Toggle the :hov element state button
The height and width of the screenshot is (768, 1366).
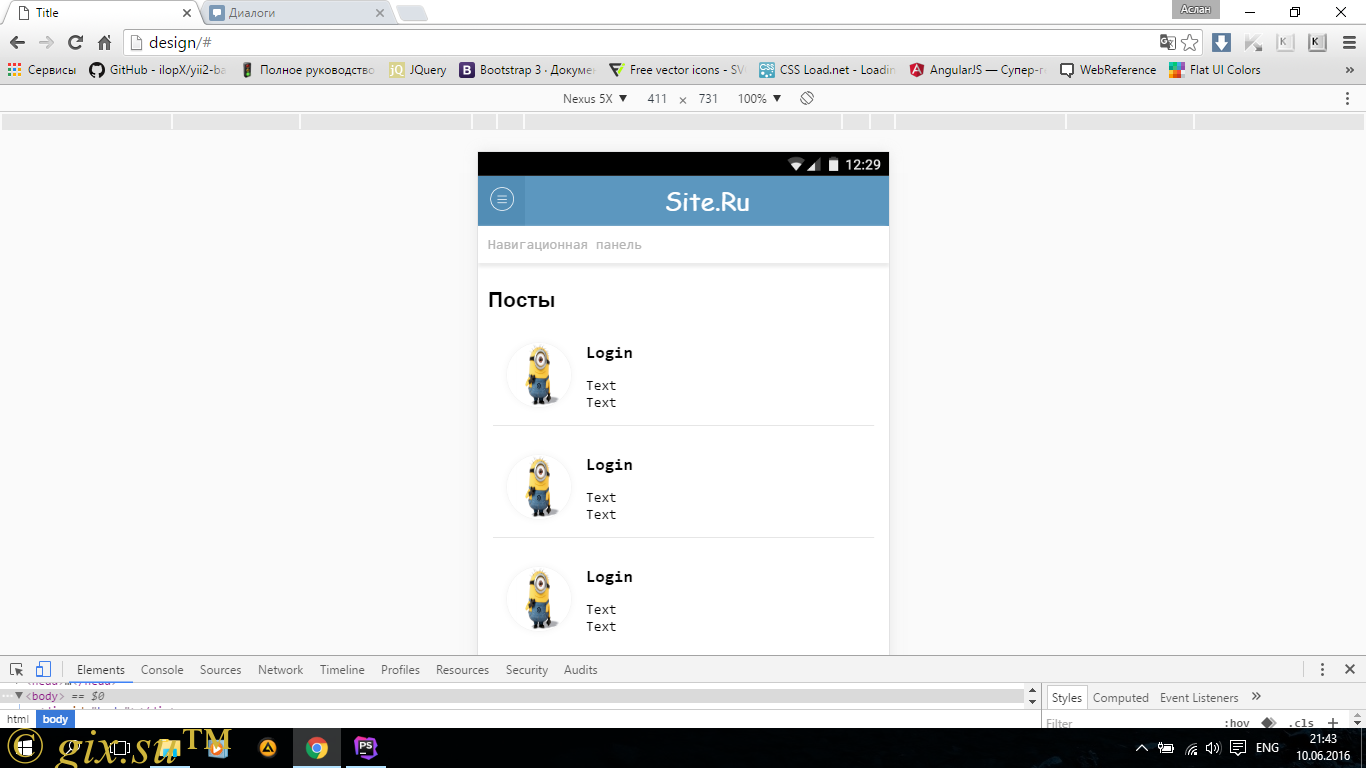click(1236, 723)
